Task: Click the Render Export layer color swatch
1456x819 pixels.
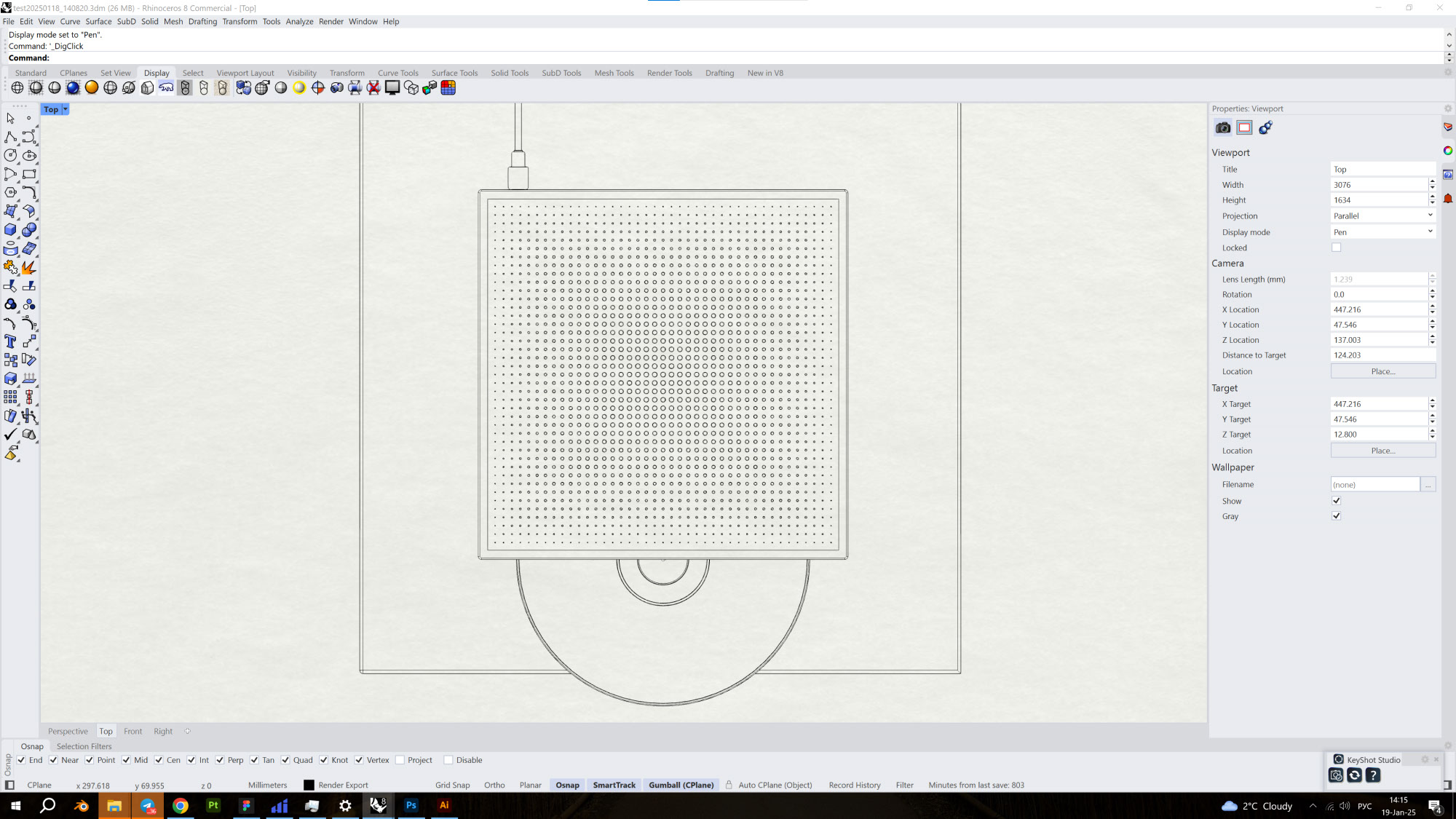Action: click(x=309, y=786)
